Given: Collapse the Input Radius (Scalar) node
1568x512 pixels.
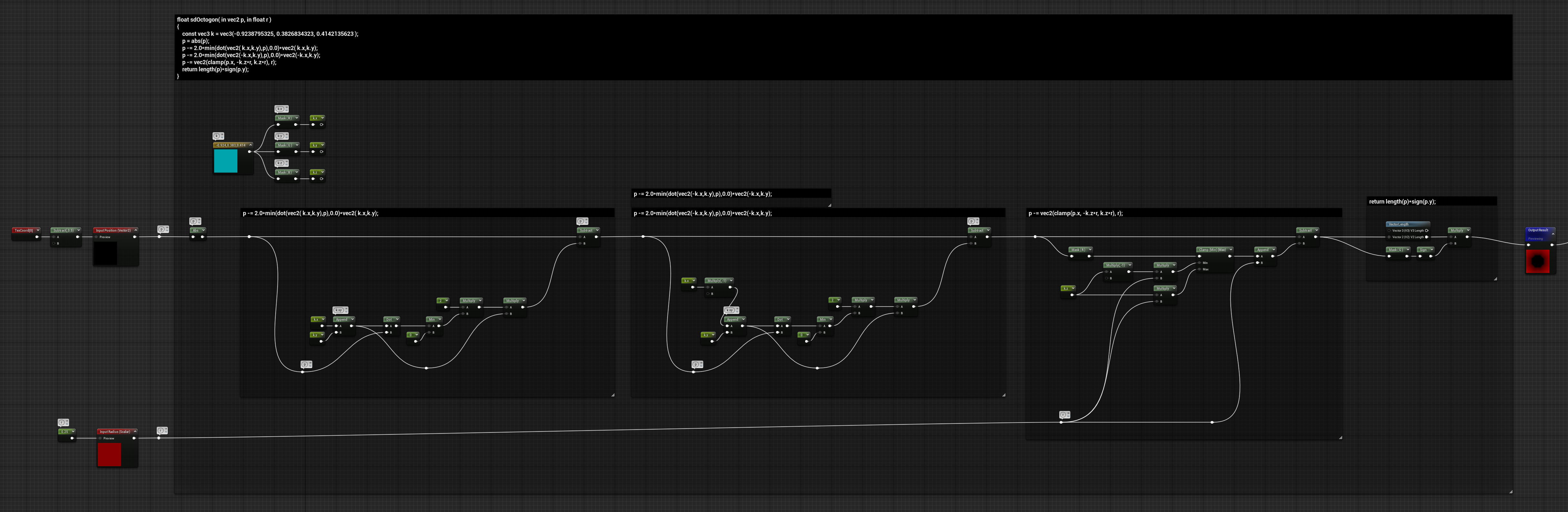Looking at the screenshot, I should [x=135, y=431].
